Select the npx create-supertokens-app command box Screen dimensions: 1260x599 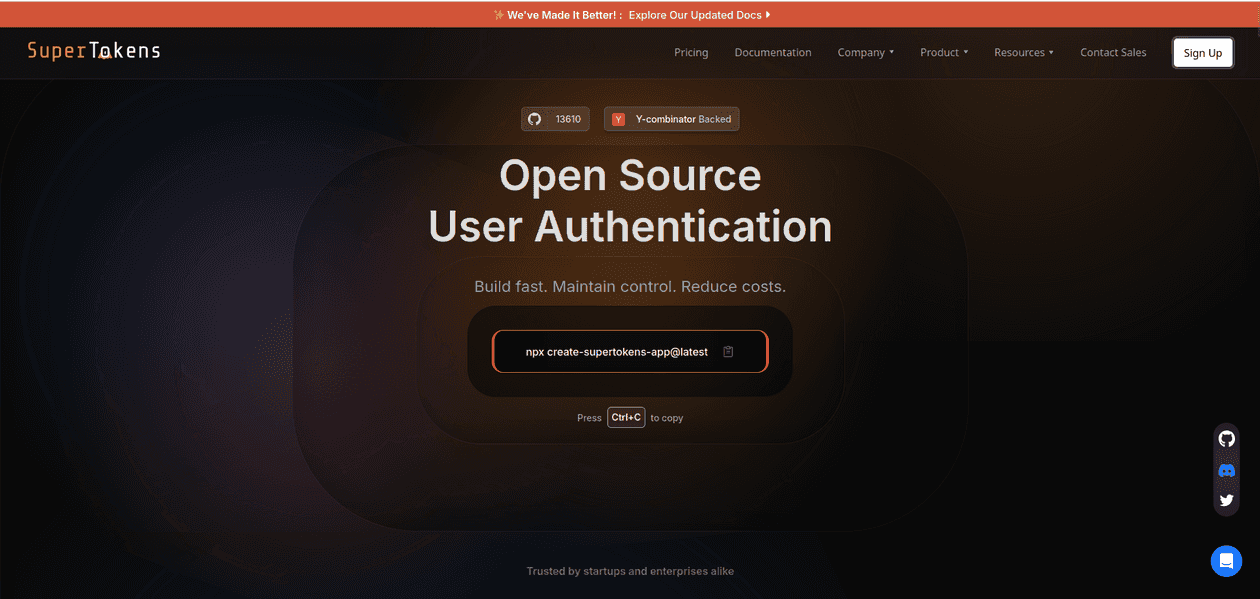click(x=617, y=351)
